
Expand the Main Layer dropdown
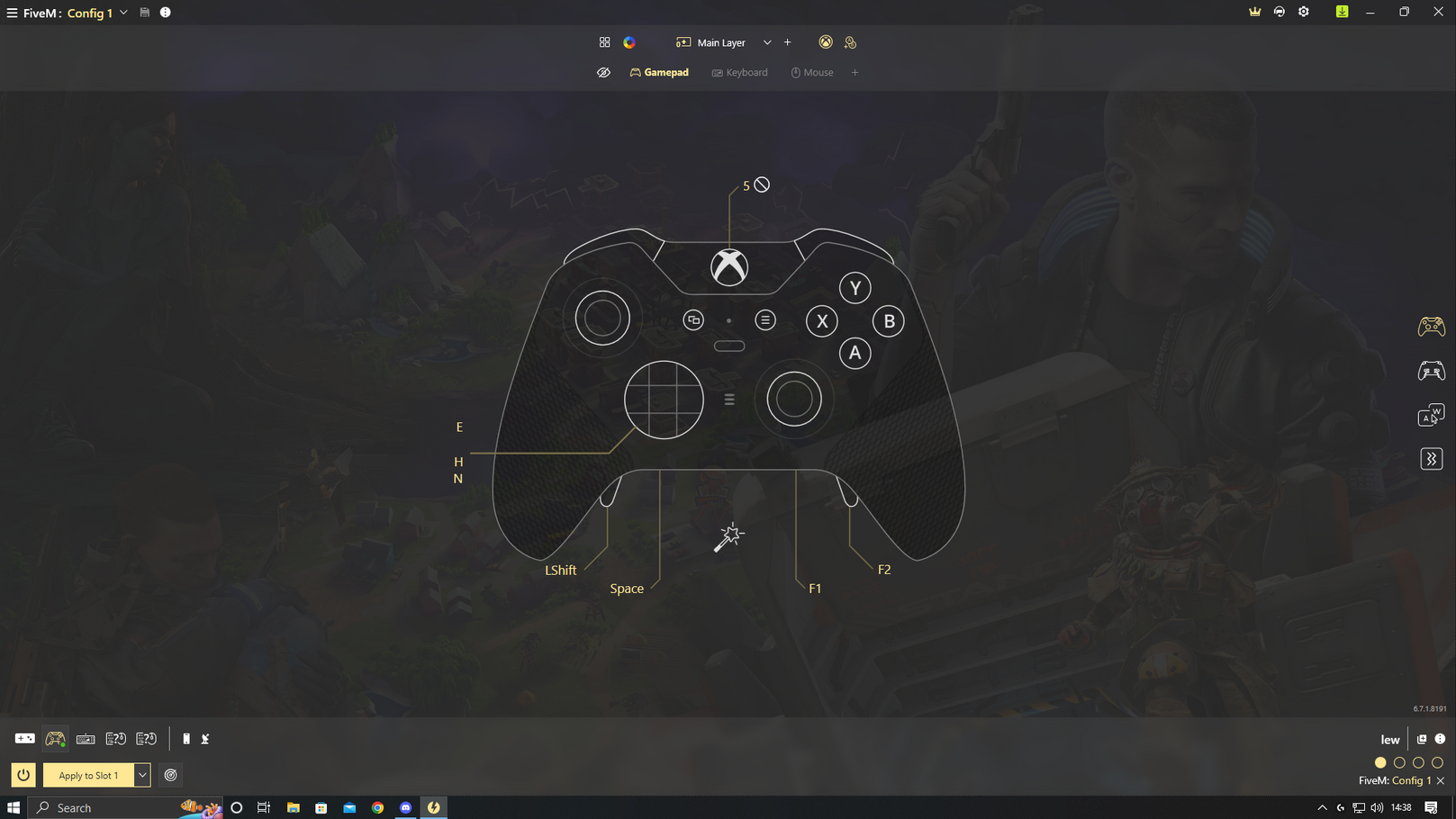click(x=767, y=42)
